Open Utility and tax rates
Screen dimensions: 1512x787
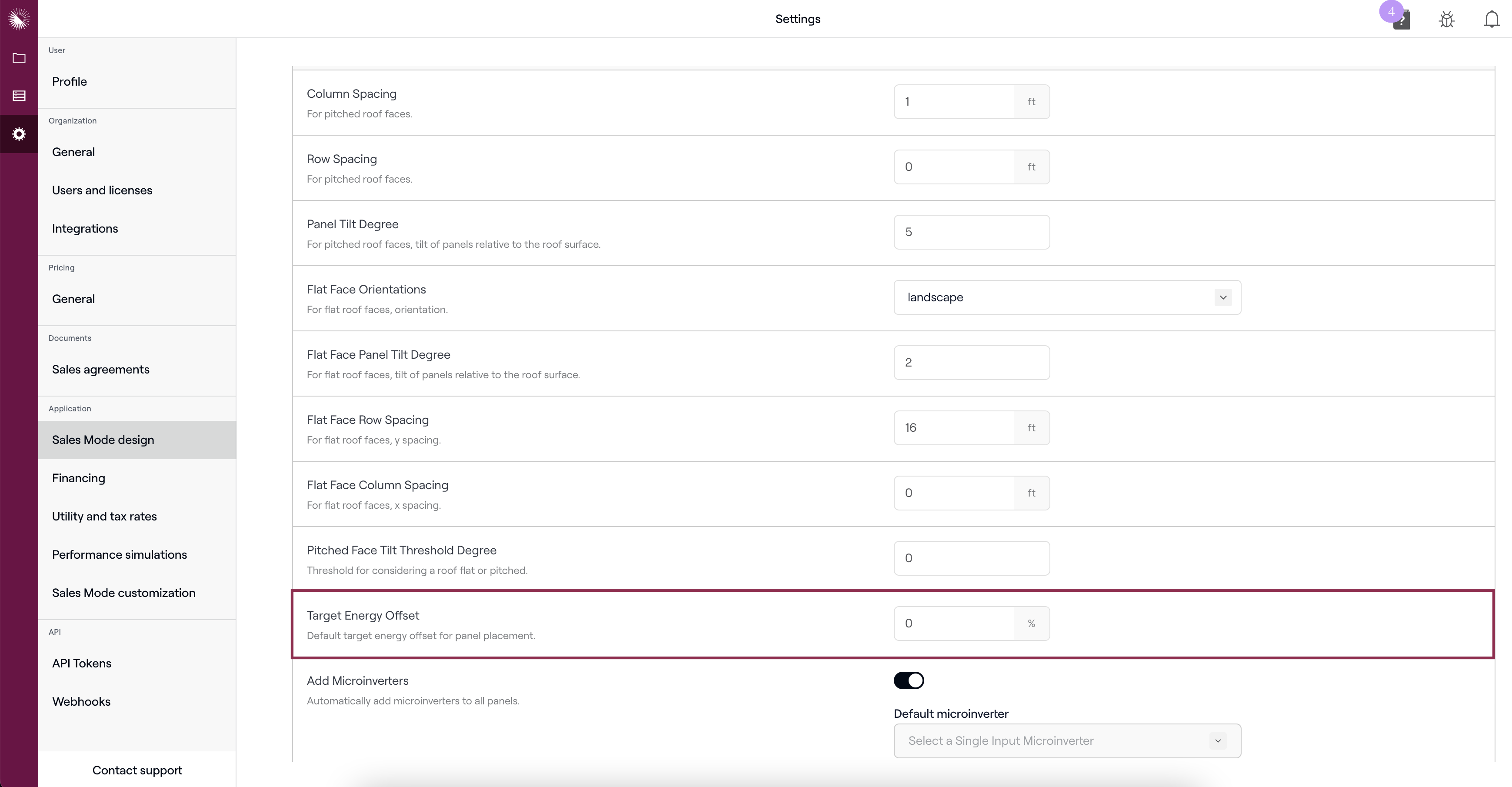[x=137, y=517]
